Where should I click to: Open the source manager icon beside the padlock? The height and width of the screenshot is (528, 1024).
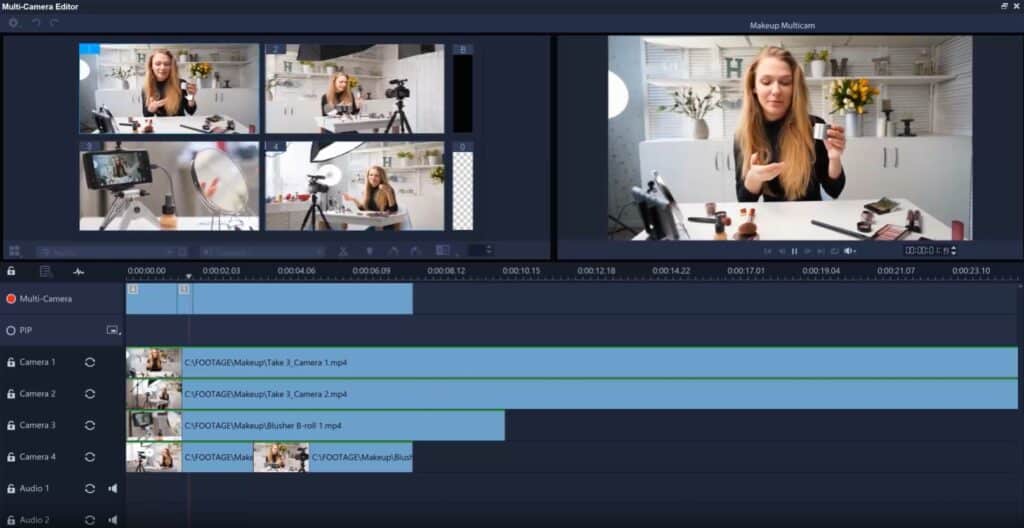coord(46,271)
